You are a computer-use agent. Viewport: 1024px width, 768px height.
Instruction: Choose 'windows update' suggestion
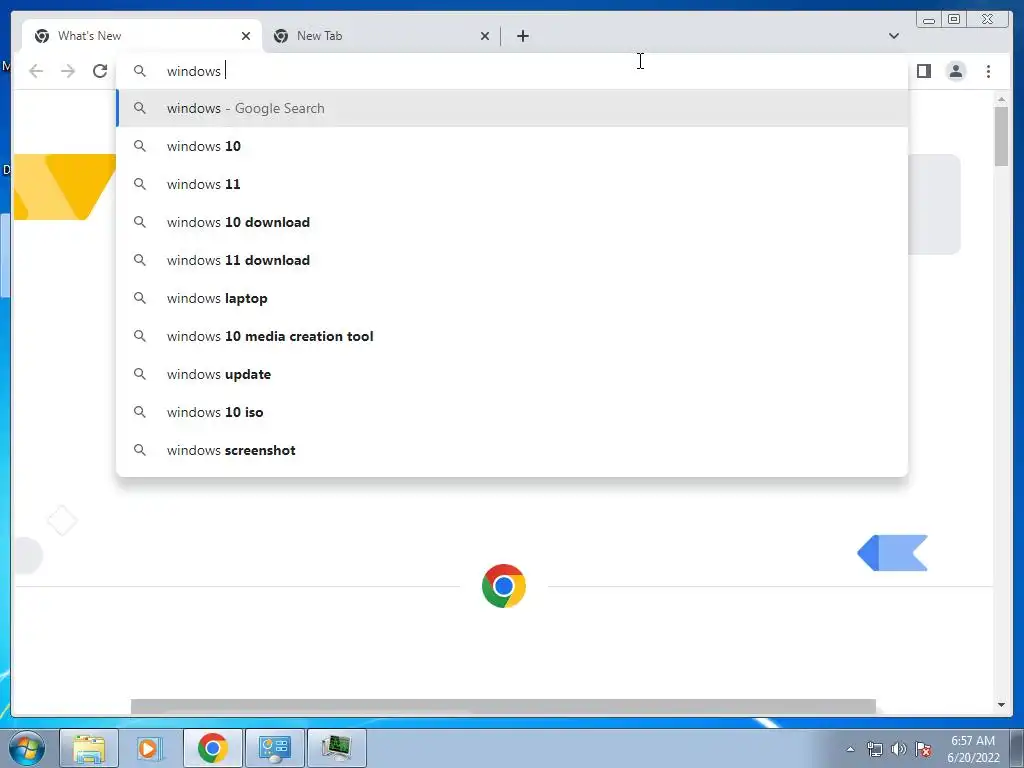click(x=512, y=374)
